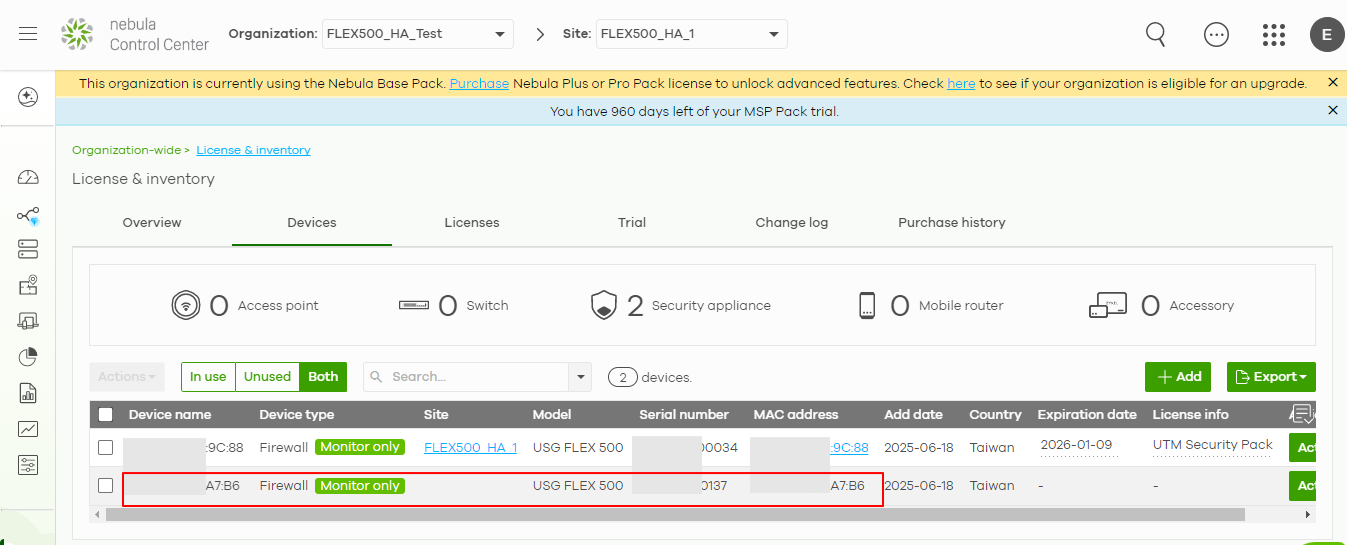The width and height of the screenshot is (1347, 545).
Task: Open the Organization dropdown FLEX500_HA_Test
Action: pos(417,34)
